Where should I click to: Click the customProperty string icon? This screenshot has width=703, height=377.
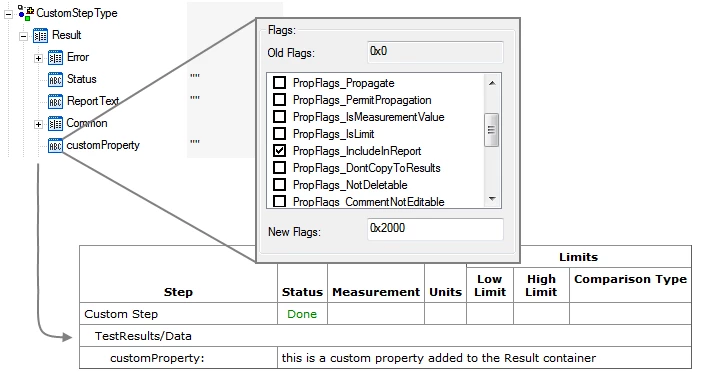55,146
